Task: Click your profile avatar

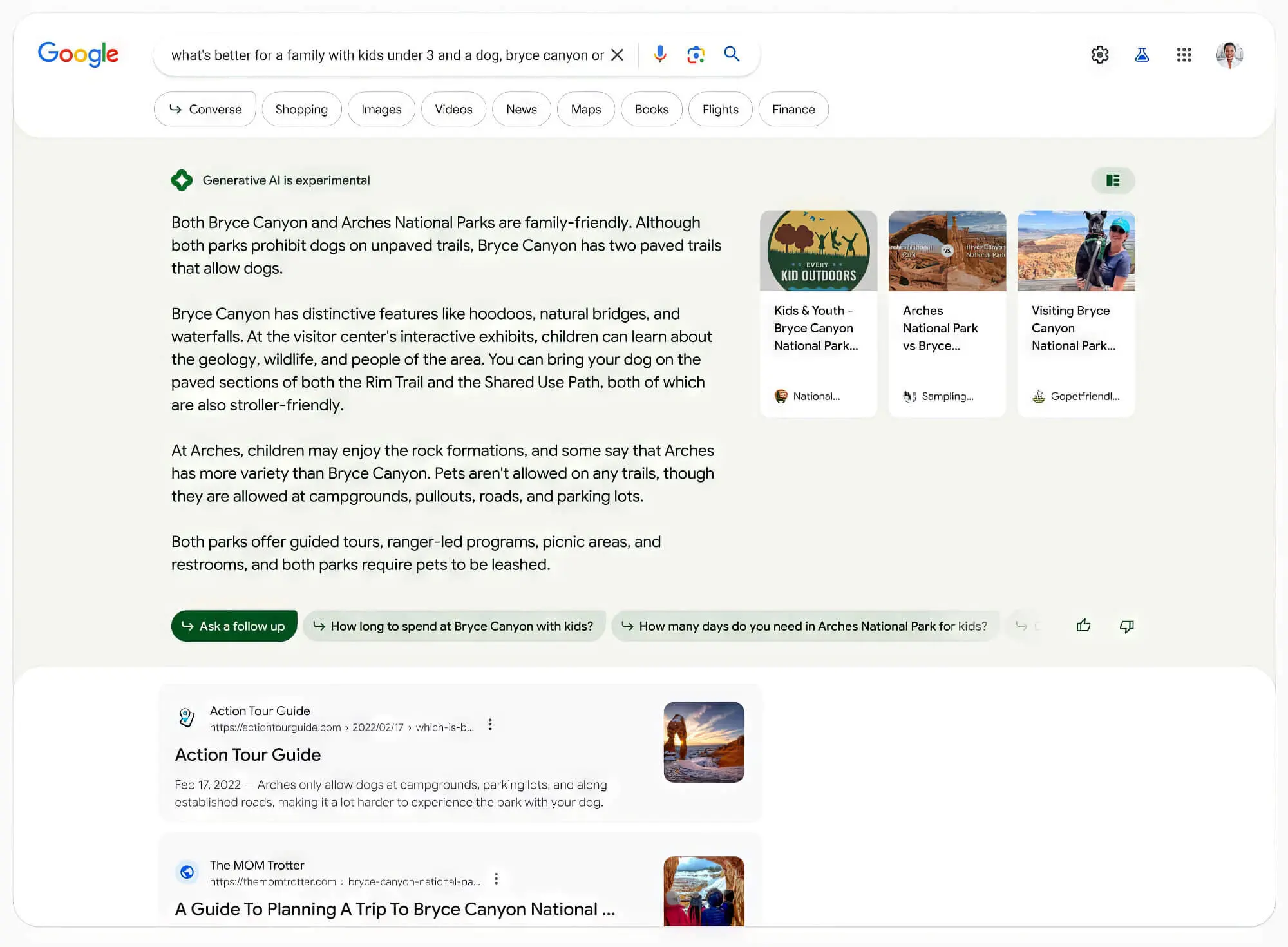Action: point(1230,55)
